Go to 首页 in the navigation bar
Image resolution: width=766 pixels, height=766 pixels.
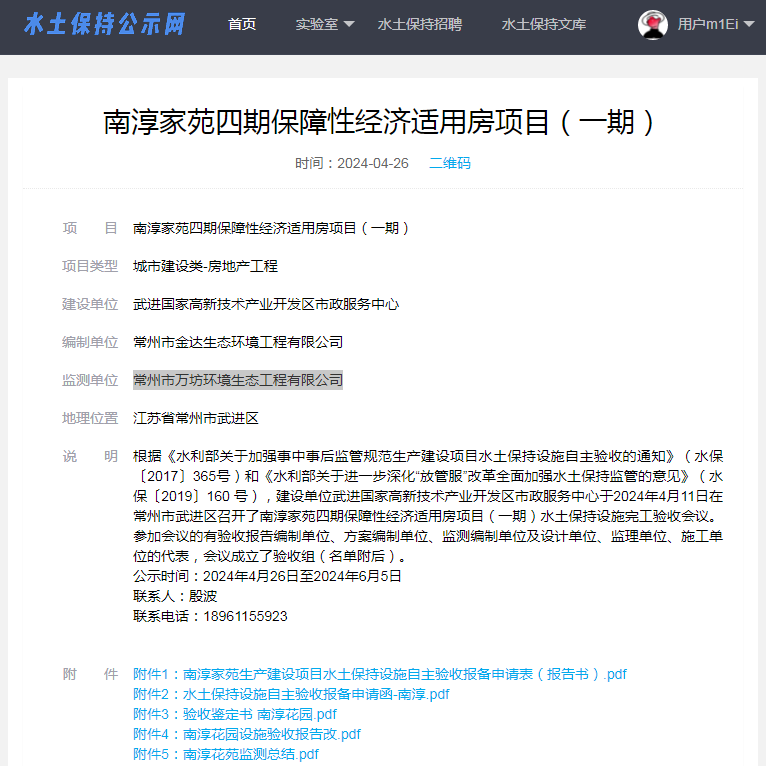[242, 24]
